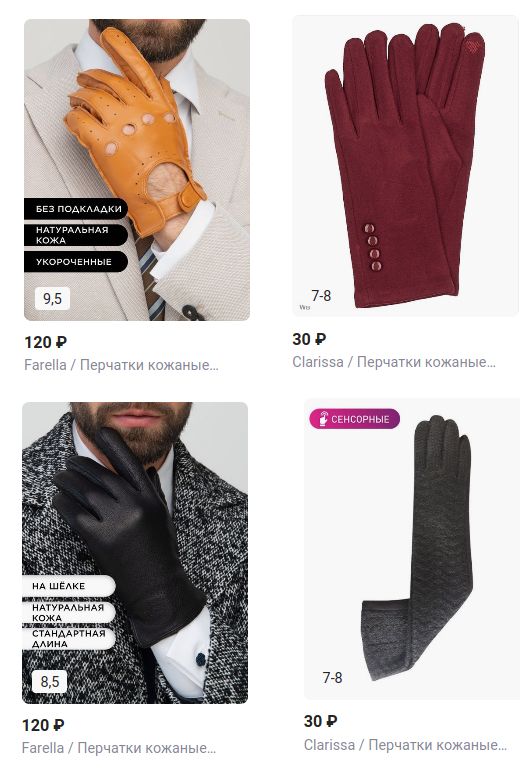Open the black Farella leather gloves photo
520x772 pixels.
(x=135, y=553)
